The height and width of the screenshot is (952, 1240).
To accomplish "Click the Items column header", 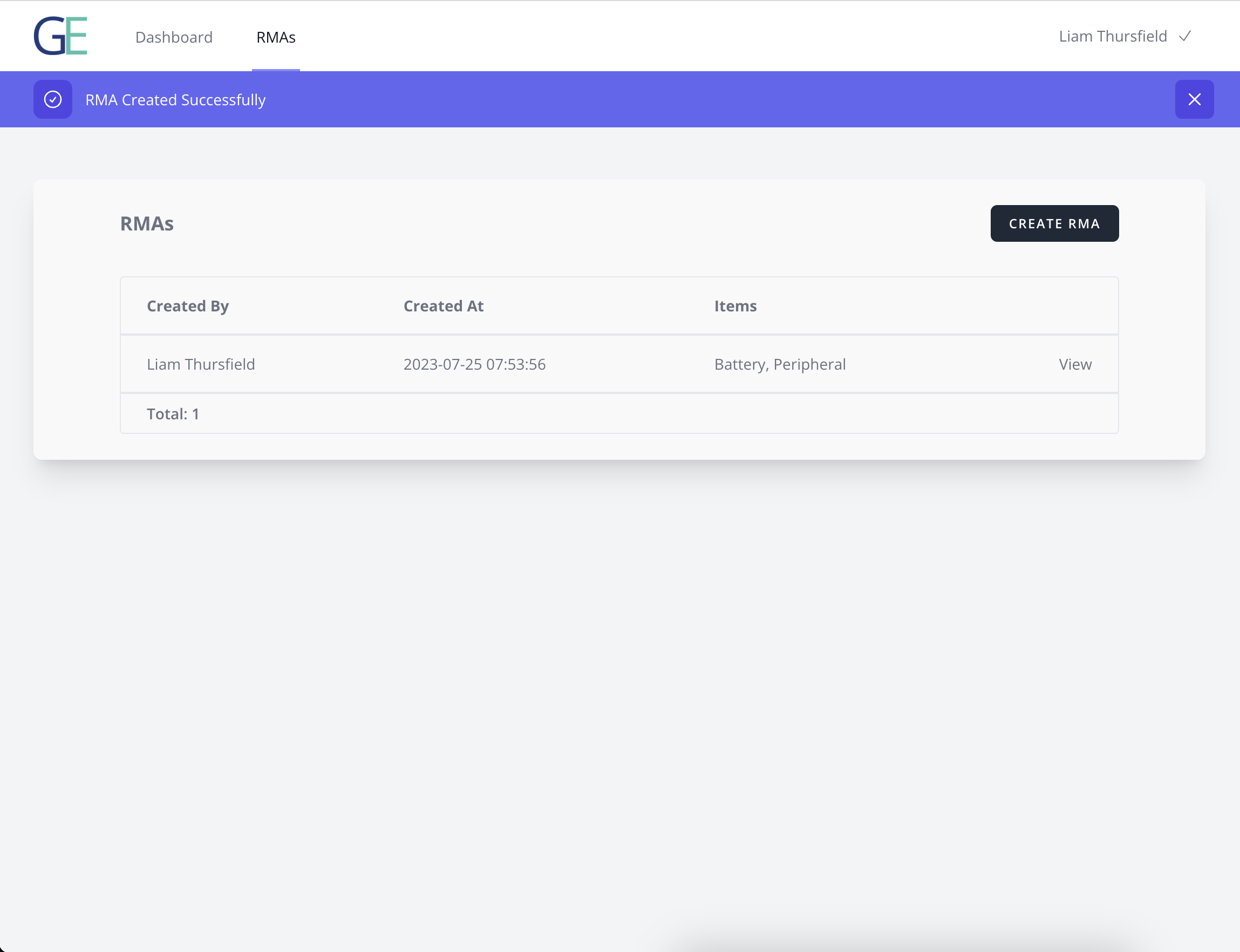I will click(x=735, y=306).
